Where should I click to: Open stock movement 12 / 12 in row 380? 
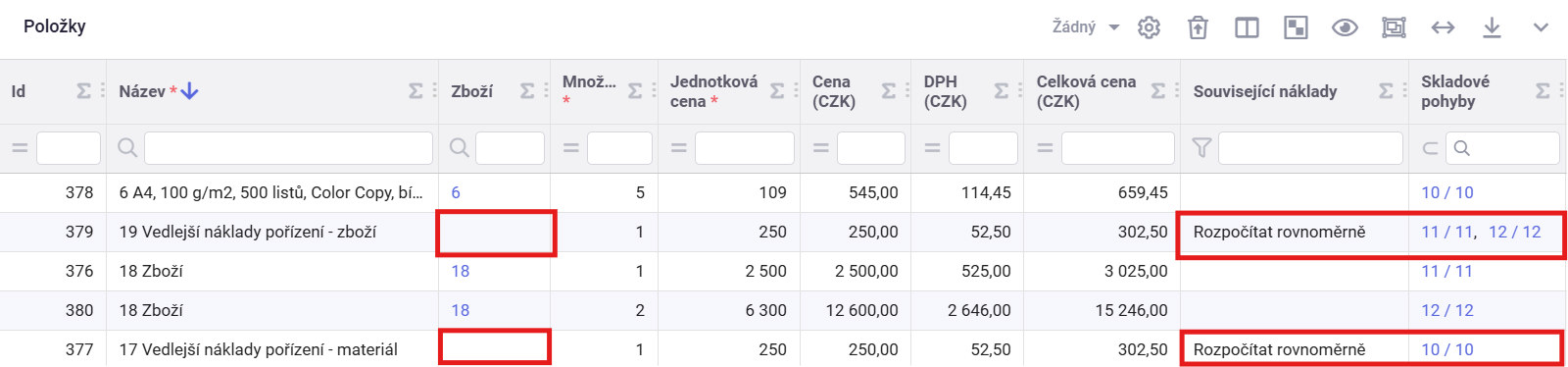pyautogui.click(x=1447, y=310)
